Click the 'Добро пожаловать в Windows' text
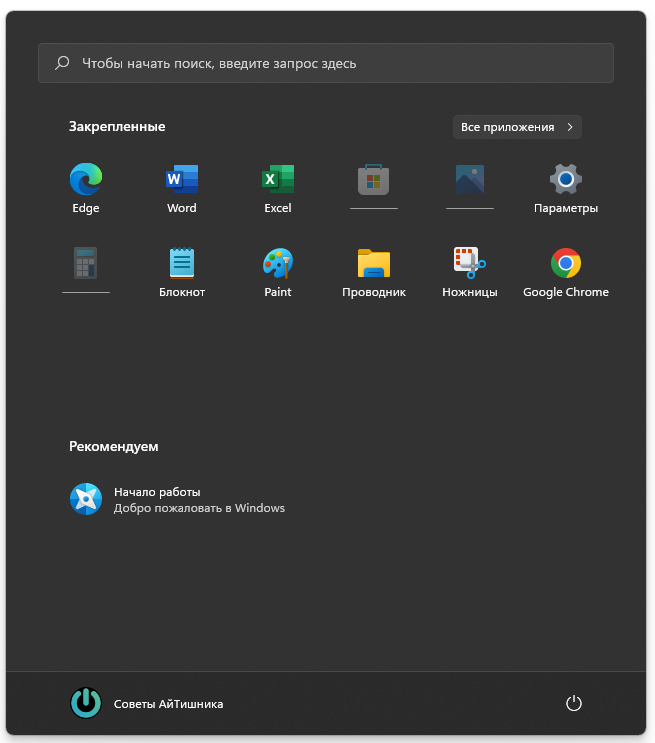Viewport: 655px width, 743px height. point(199,508)
